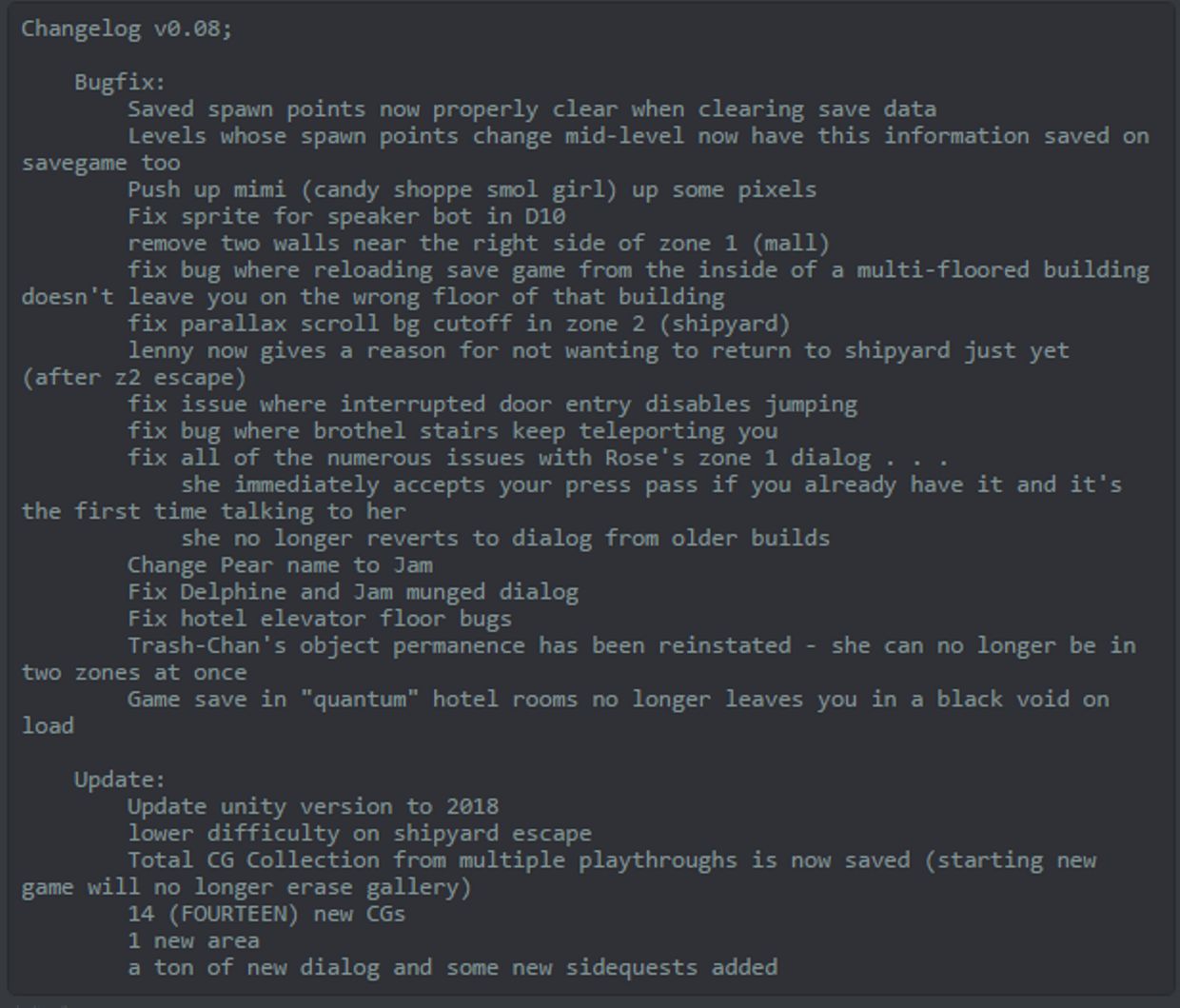Click the line mentioning lenny's reason
Image resolution: width=1180 pixels, height=1008 pixels.
[x=598, y=350]
